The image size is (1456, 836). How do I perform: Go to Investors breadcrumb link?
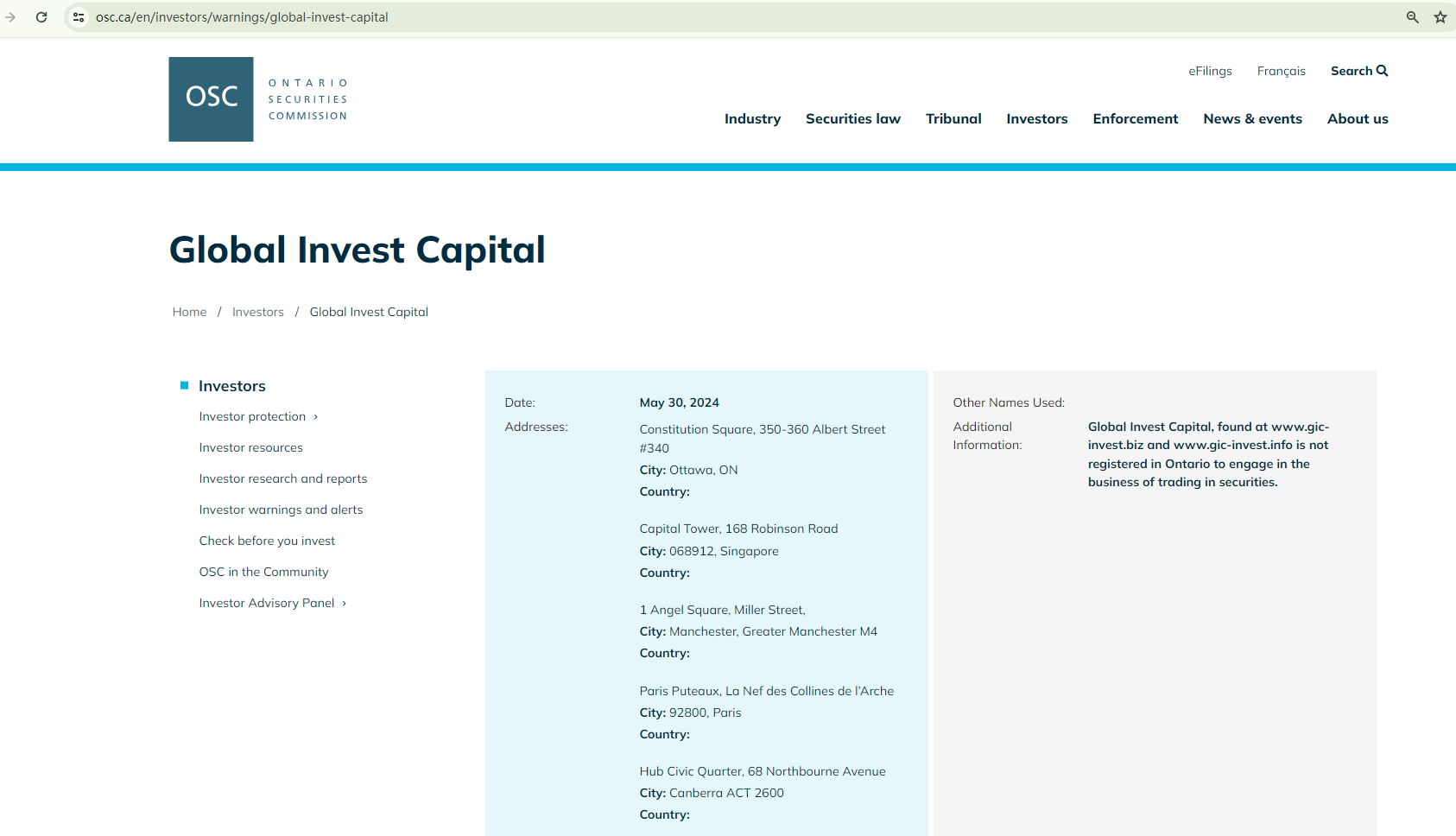[x=258, y=312]
